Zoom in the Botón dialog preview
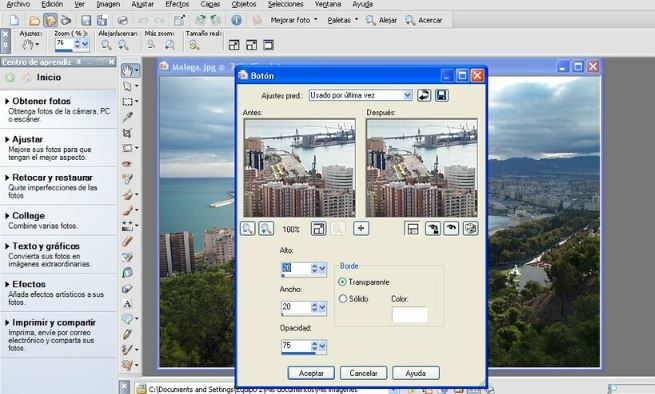655x394 pixels. tap(266, 229)
